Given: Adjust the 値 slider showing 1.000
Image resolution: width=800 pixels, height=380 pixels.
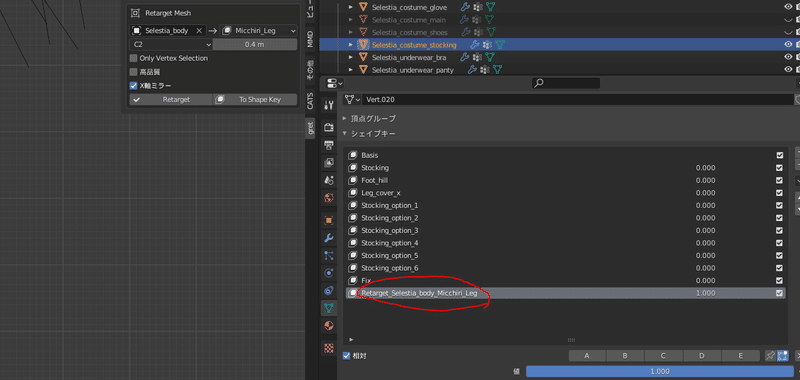Looking at the screenshot, I should [660, 371].
